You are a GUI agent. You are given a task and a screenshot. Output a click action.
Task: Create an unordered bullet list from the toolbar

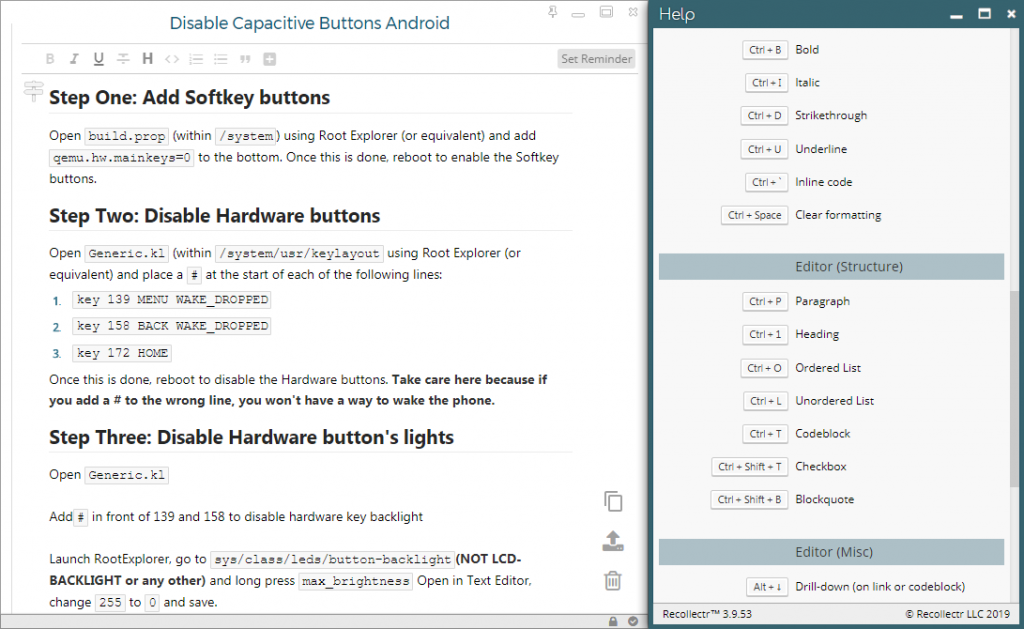221,59
